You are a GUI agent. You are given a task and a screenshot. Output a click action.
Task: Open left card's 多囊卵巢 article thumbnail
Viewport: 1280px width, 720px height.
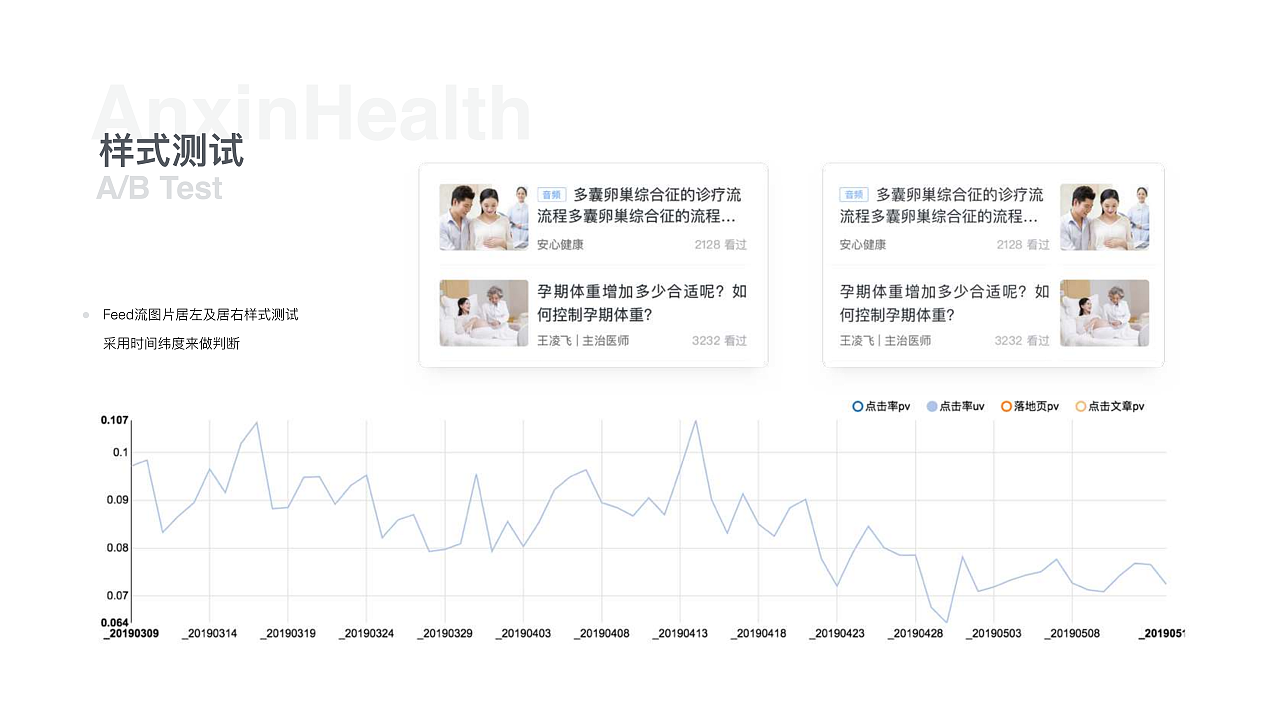click(484, 217)
